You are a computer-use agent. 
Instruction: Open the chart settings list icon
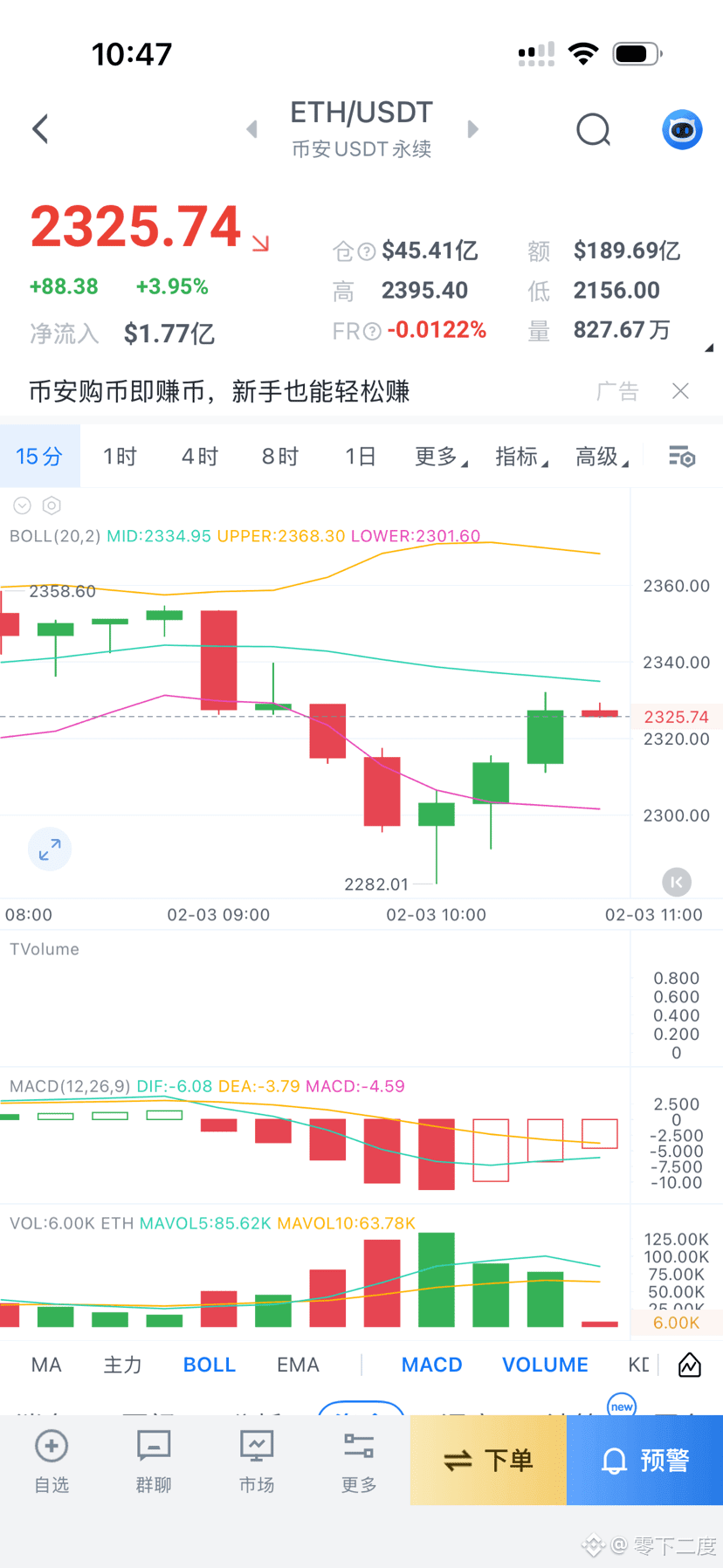click(682, 457)
